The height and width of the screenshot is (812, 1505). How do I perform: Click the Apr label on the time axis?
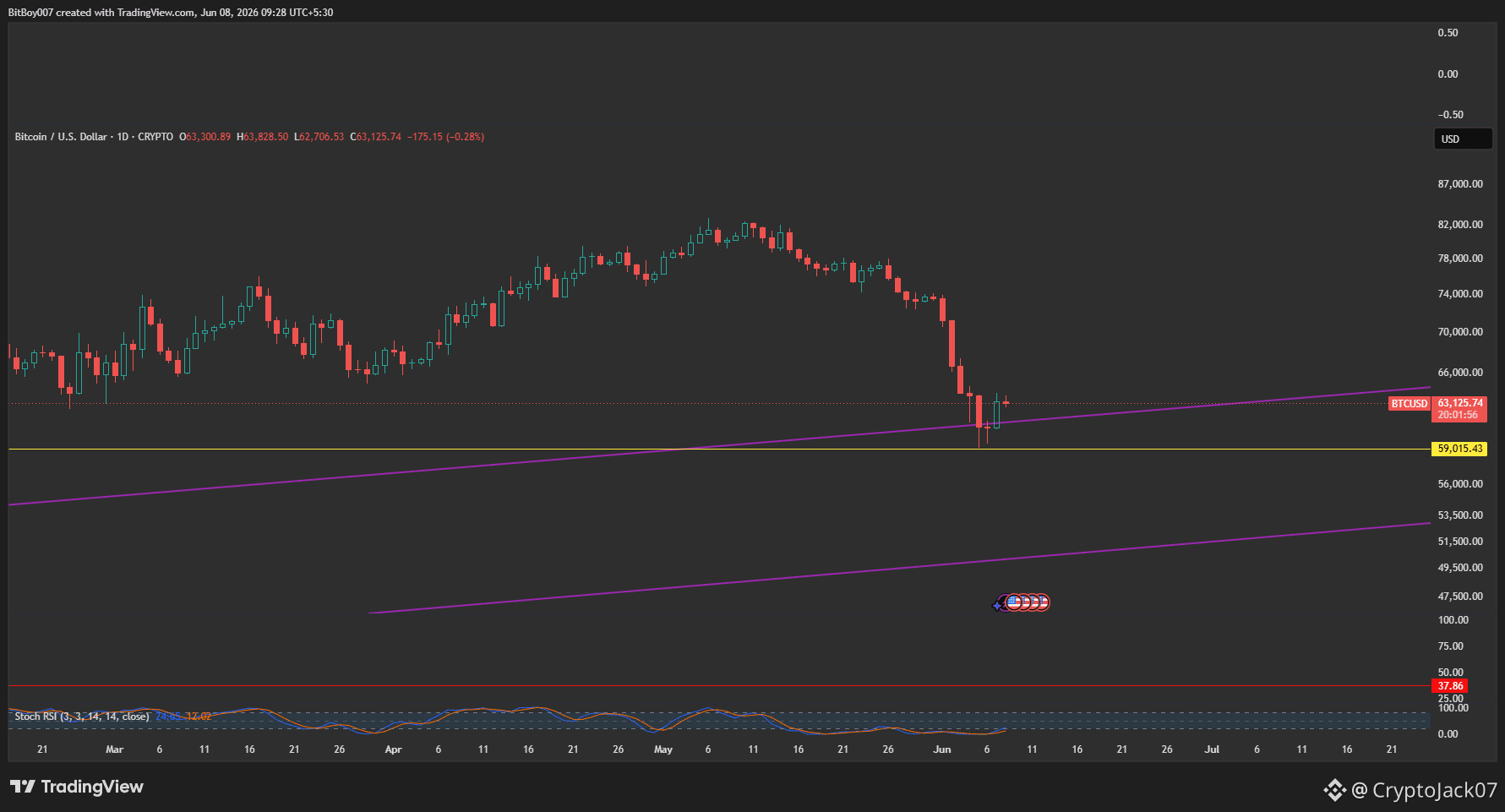click(393, 749)
